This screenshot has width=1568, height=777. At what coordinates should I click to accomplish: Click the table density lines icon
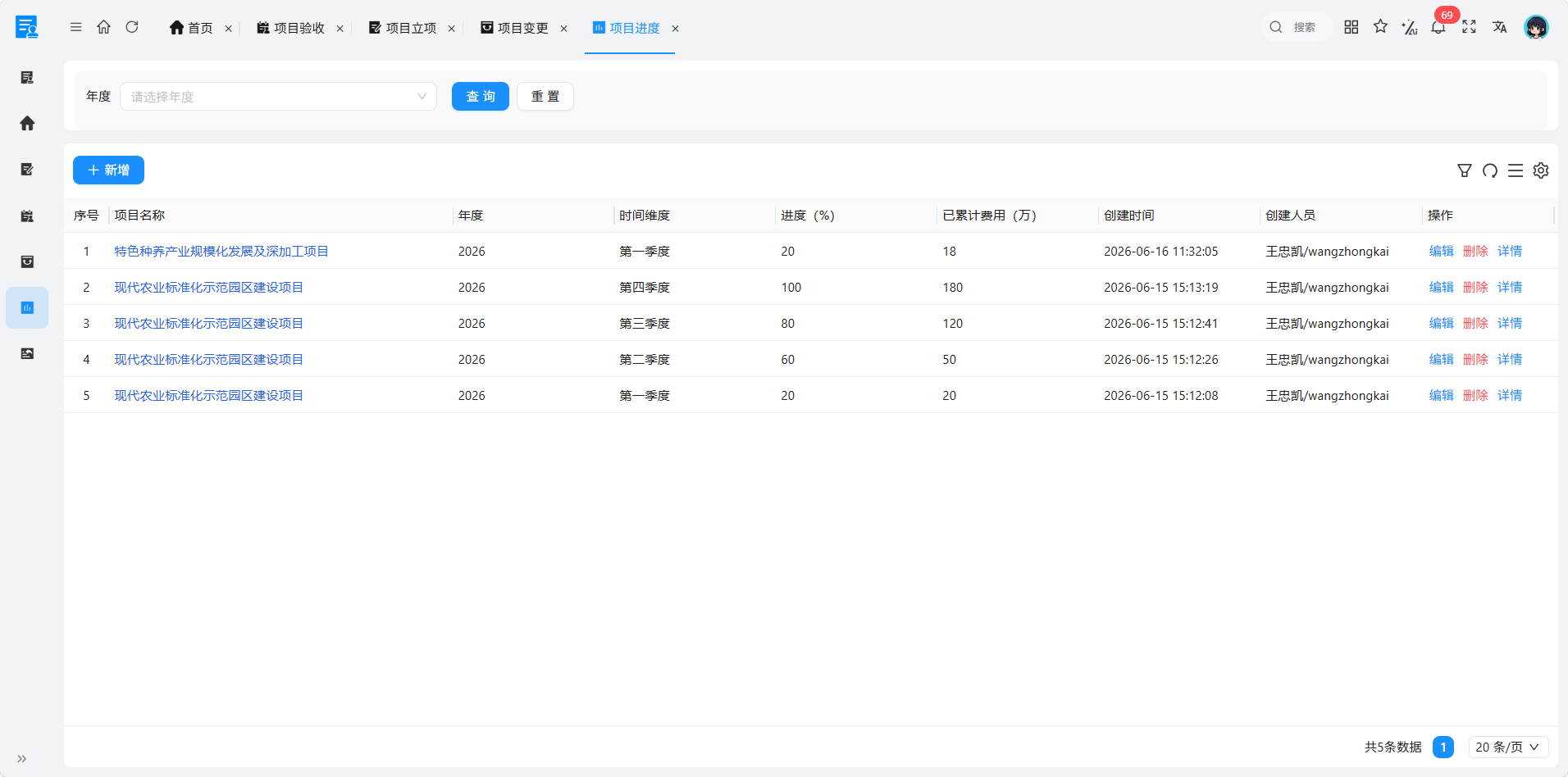point(1516,170)
